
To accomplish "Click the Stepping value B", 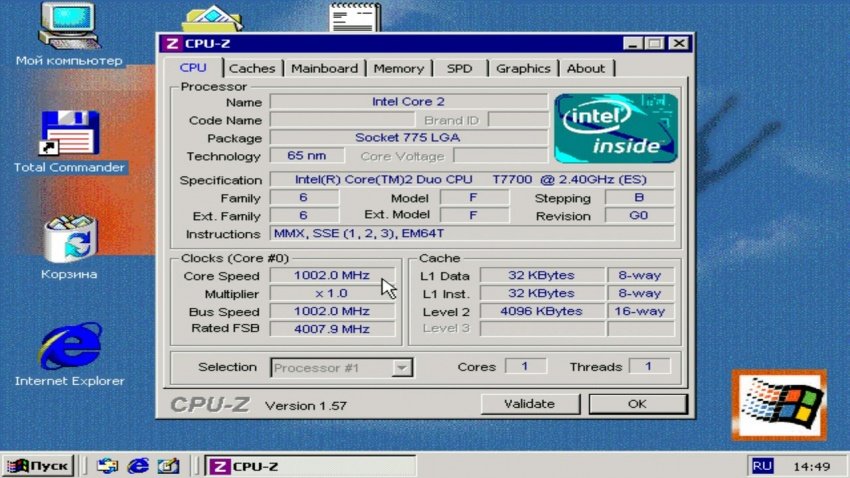I will [639, 198].
